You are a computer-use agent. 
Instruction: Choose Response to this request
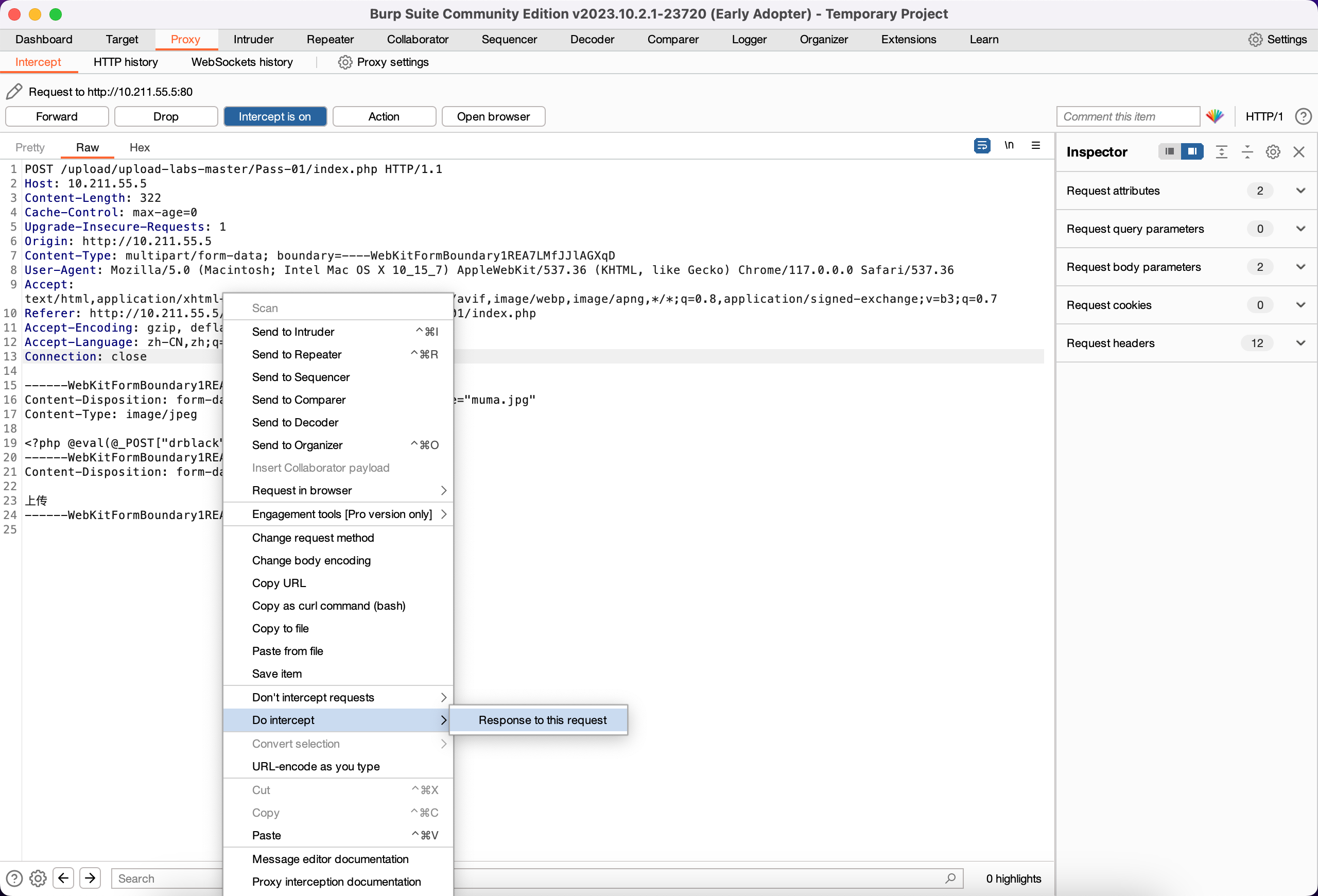click(x=539, y=720)
